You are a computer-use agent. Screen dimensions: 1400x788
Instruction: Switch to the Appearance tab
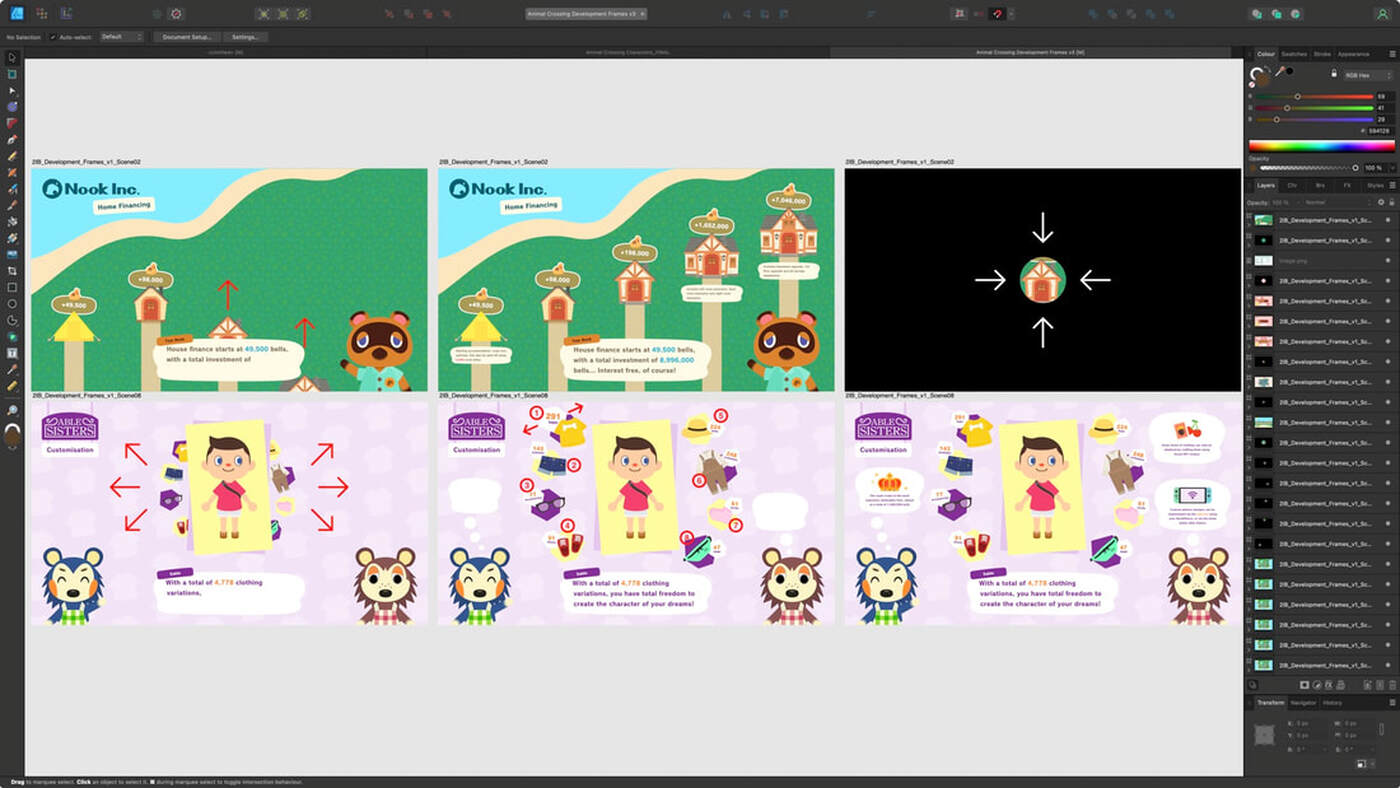pos(1353,54)
